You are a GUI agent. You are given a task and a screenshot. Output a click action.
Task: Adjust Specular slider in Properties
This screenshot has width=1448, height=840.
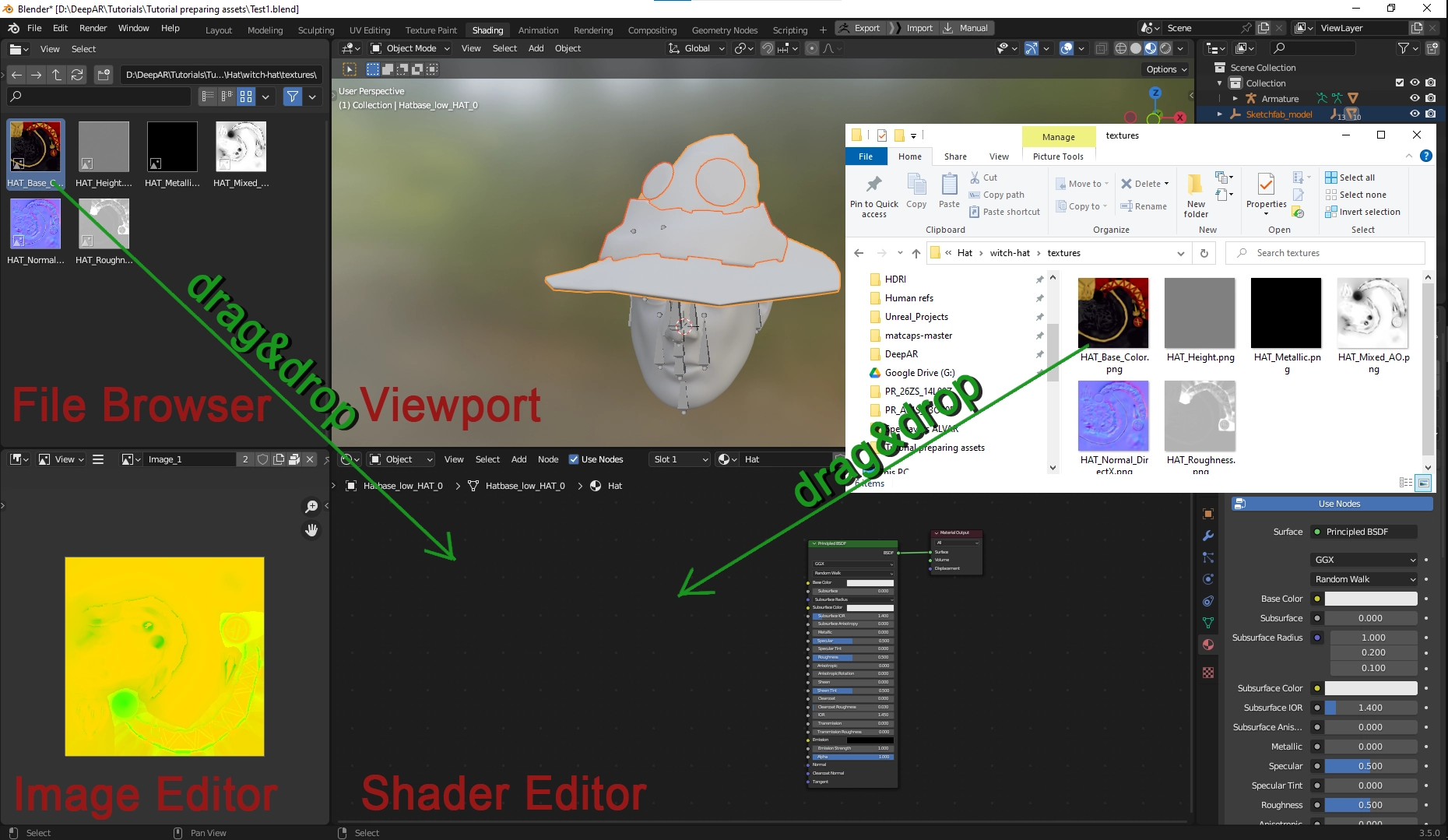1371,766
